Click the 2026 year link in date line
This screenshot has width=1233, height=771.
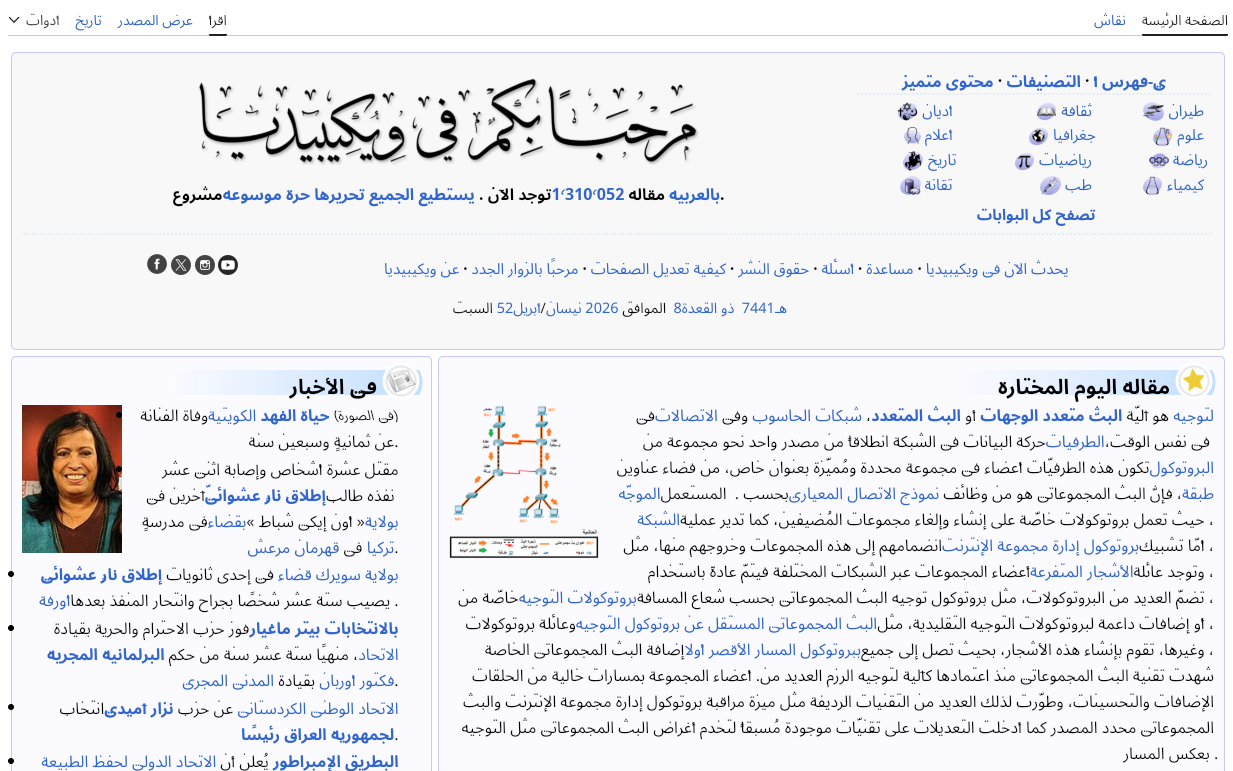(x=602, y=308)
